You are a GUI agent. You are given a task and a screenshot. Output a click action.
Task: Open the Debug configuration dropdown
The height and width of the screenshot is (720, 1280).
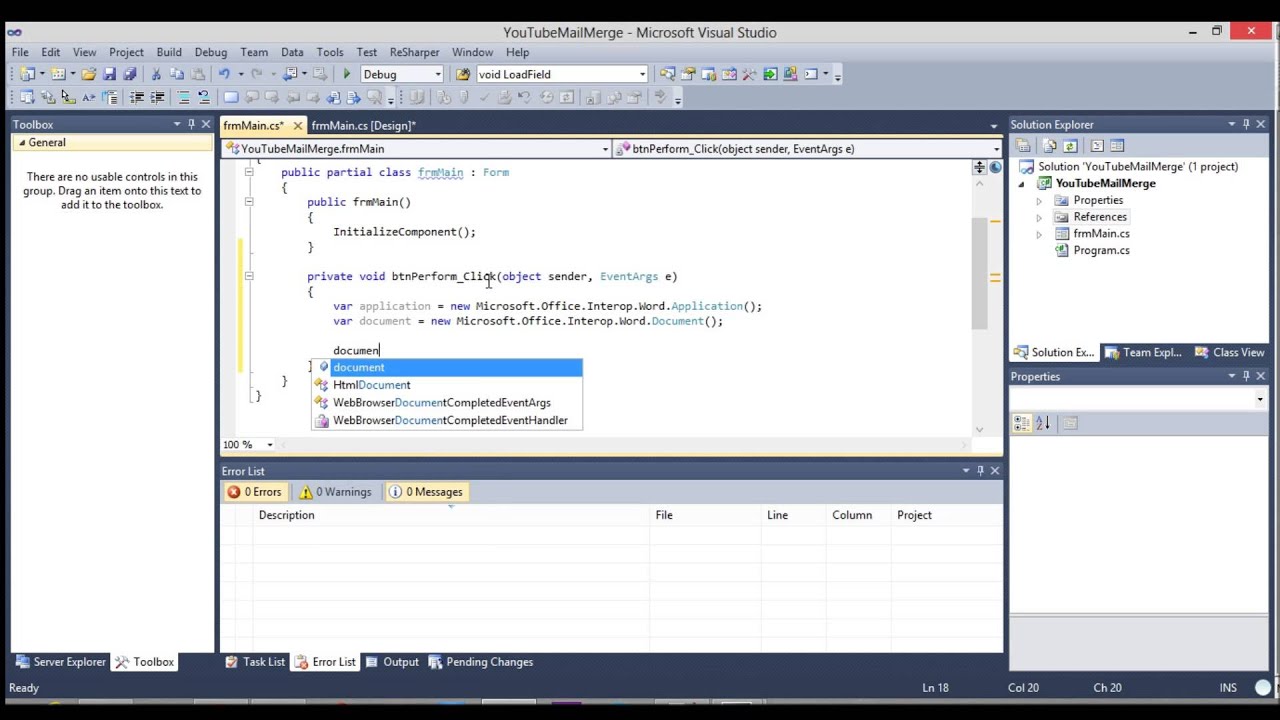click(437, 74)
